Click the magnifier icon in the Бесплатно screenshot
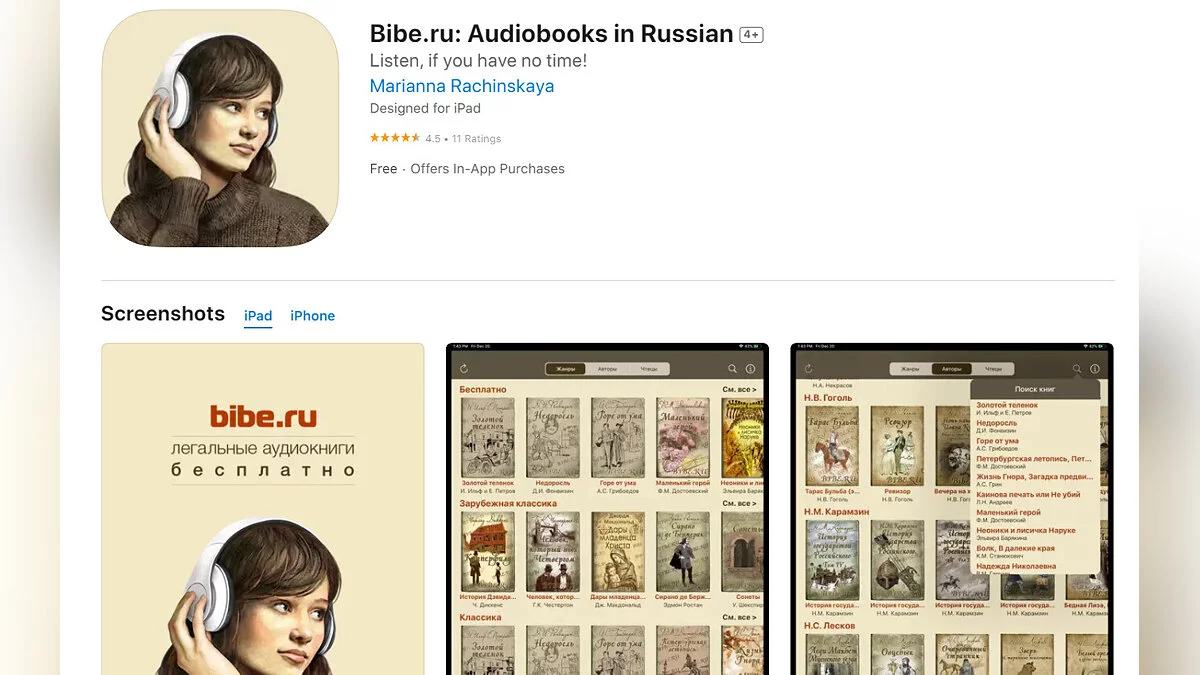Screen dimensions: 1200x675 point(733,369)
